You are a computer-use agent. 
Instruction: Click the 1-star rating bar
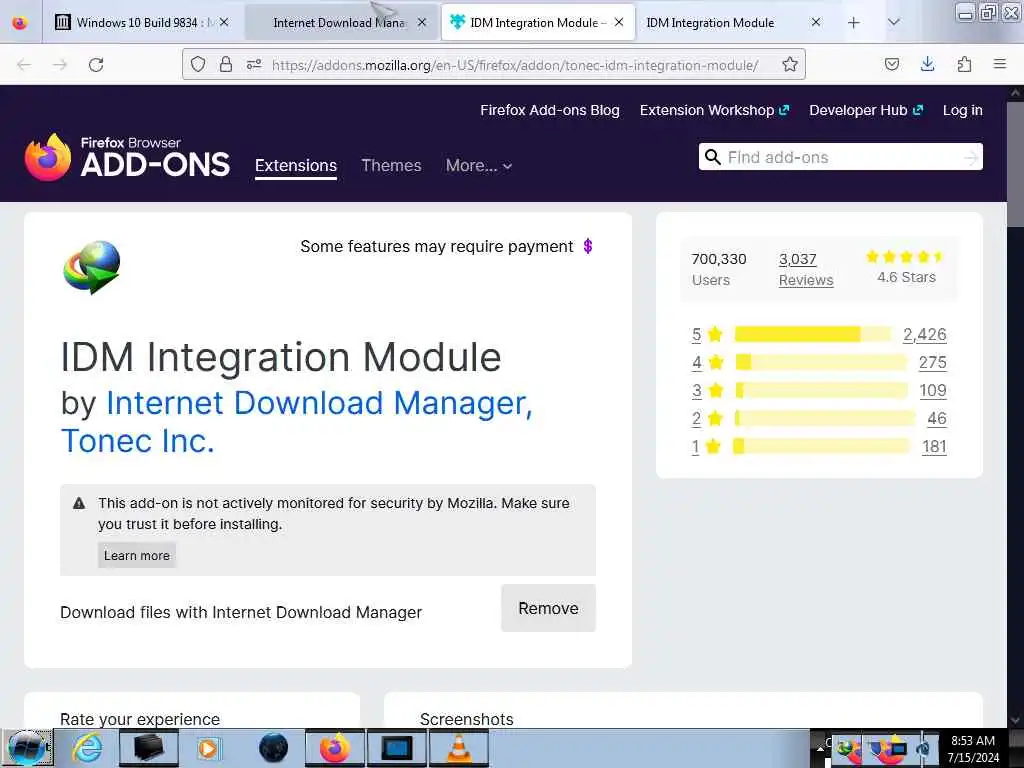[x=822, y=447]
